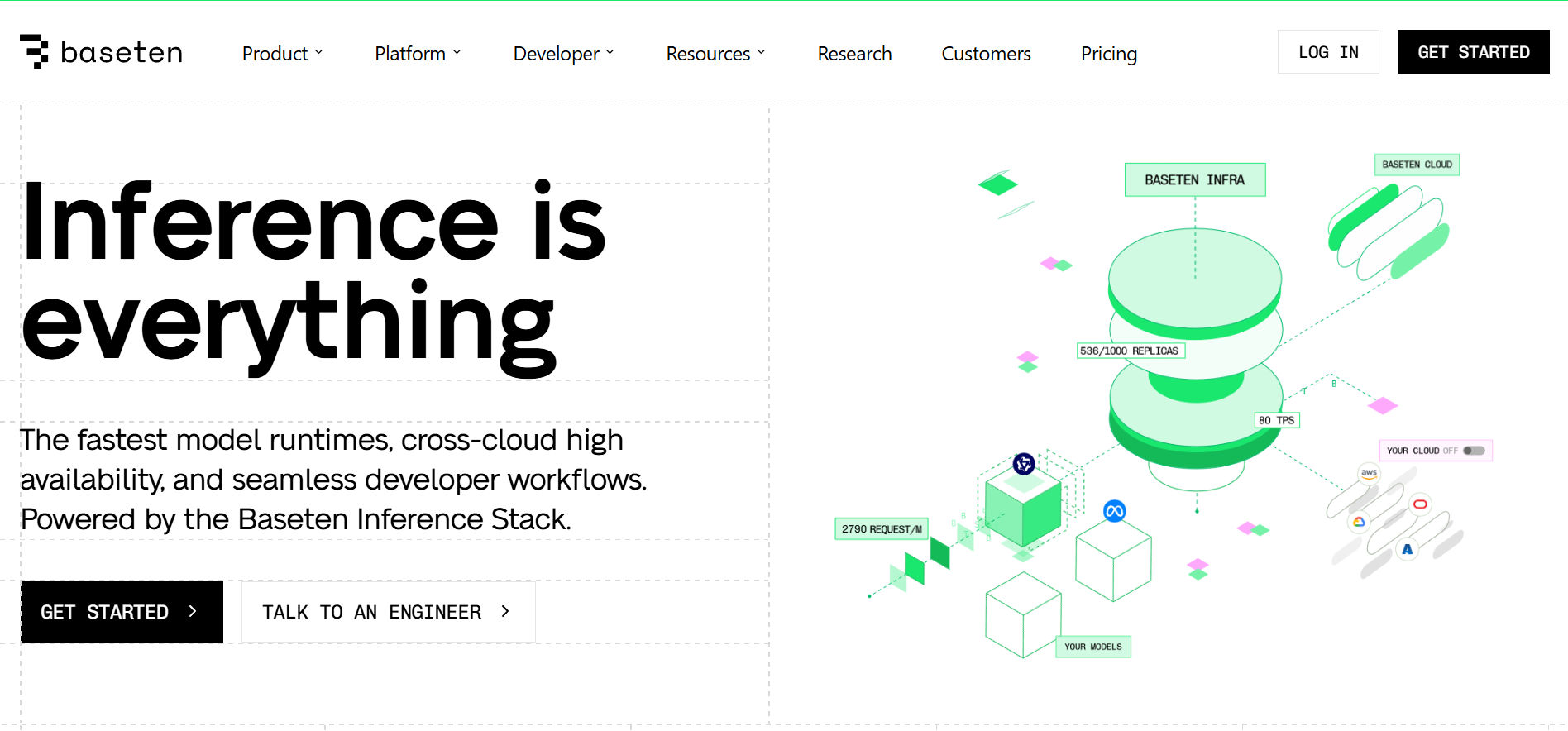Image resolution: width=1568 pixels, height=731 pixels.
Task: Open the Customers page
Action: coord(986,54)
